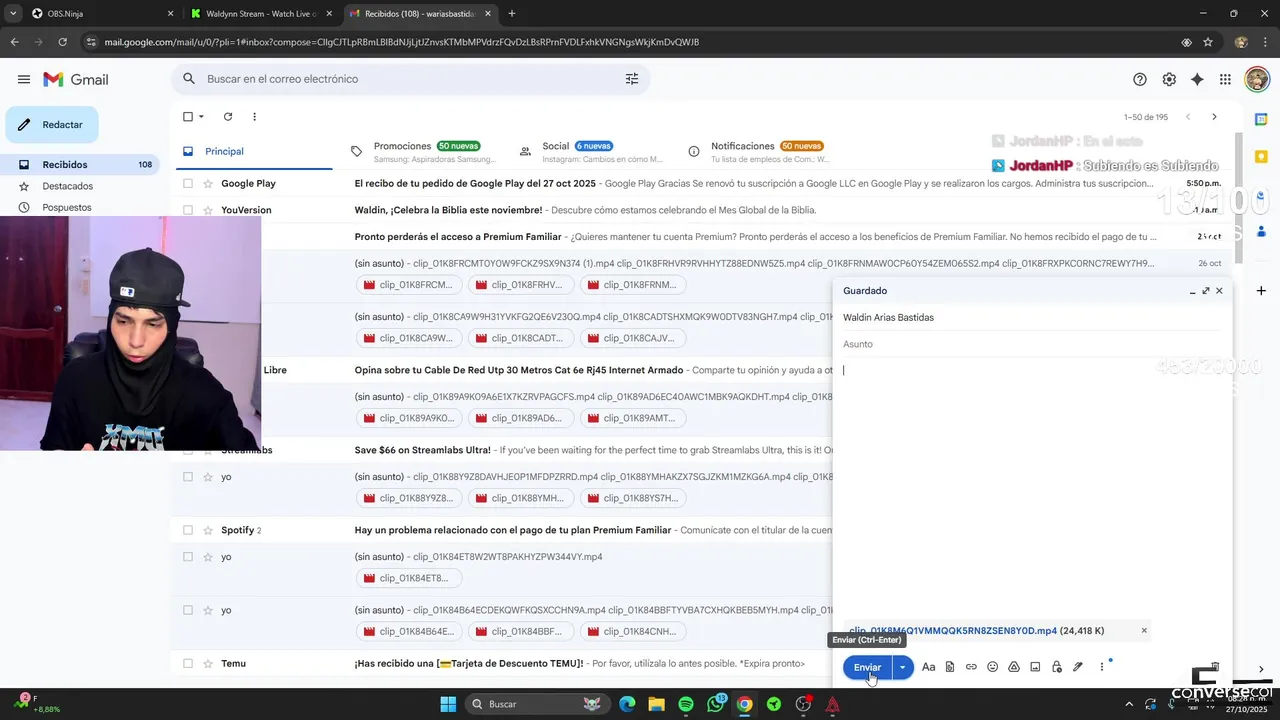Send the email with Enviar
The image size is (1280, 720).
pyautogui.click(x=867, y=667)
